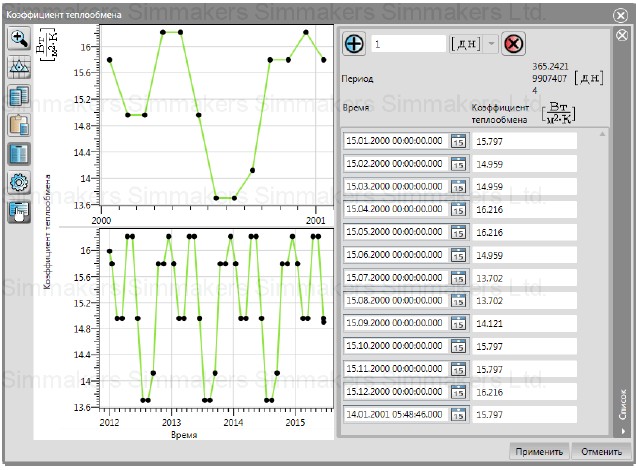Click the 2013 label on lower chart axis
Viewport: 636px width, 470px height.
172,422
